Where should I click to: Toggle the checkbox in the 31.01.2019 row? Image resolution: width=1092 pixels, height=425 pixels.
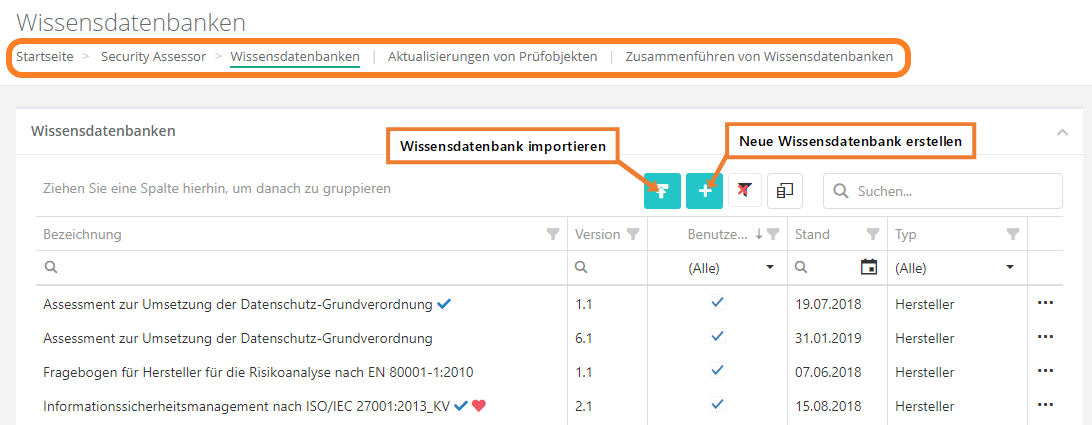click(x=717, y=337)
